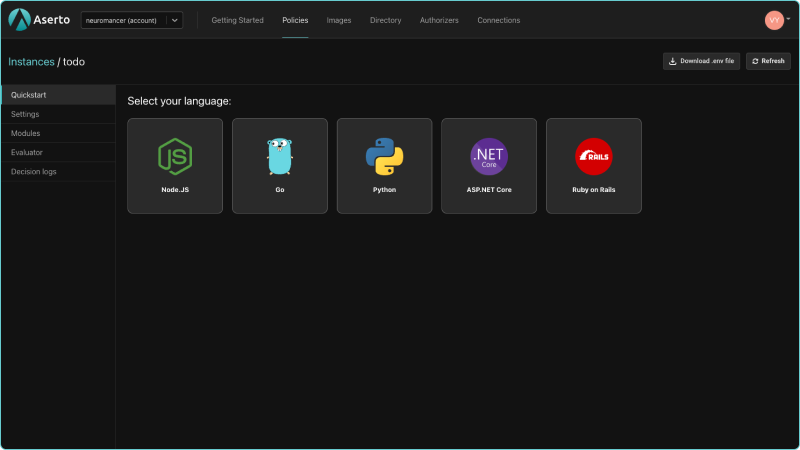Click the Aserto logo
Viewport: 800px width, 450px height.
click(39, 20)
